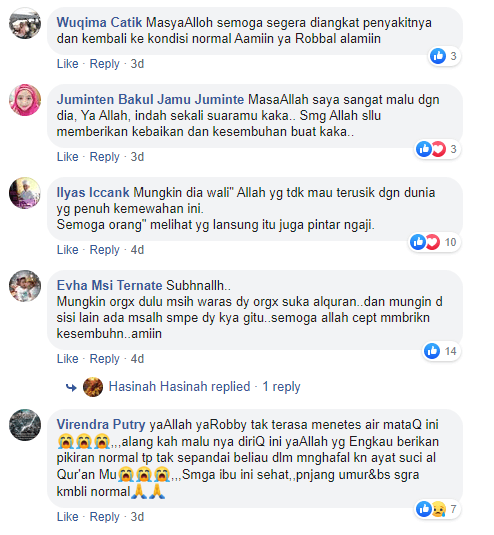The image size is (494, 535).
Task: Click the 4d timestamp on Ilyas Iccank's comment
Action: click(137, 250)
